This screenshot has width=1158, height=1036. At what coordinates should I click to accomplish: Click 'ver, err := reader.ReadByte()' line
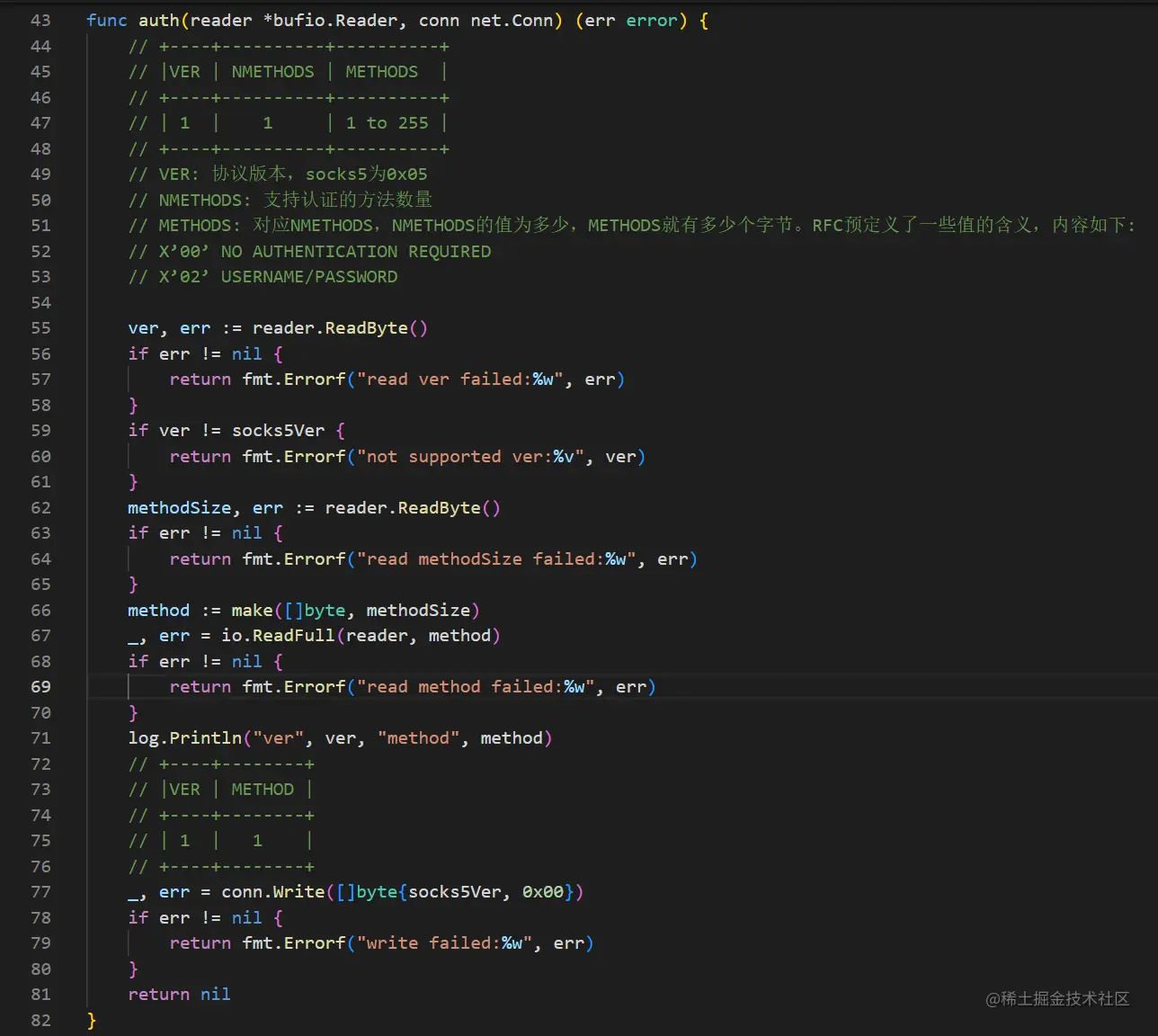pos(278,328)
